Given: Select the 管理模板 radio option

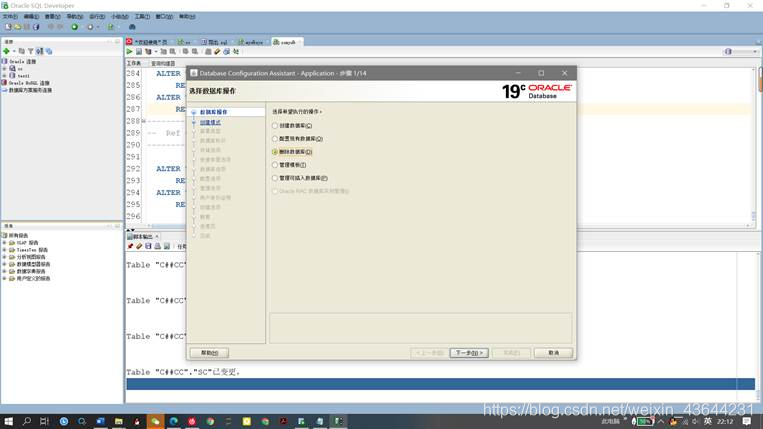Looking at the screenshot, I should pyautogui.click(x=289, y=165).
